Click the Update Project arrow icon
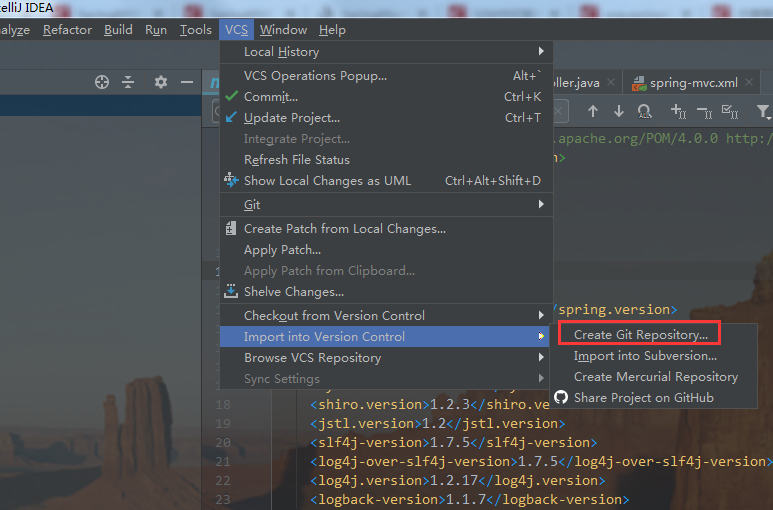The image size is (773, 510). click(231, 117)
